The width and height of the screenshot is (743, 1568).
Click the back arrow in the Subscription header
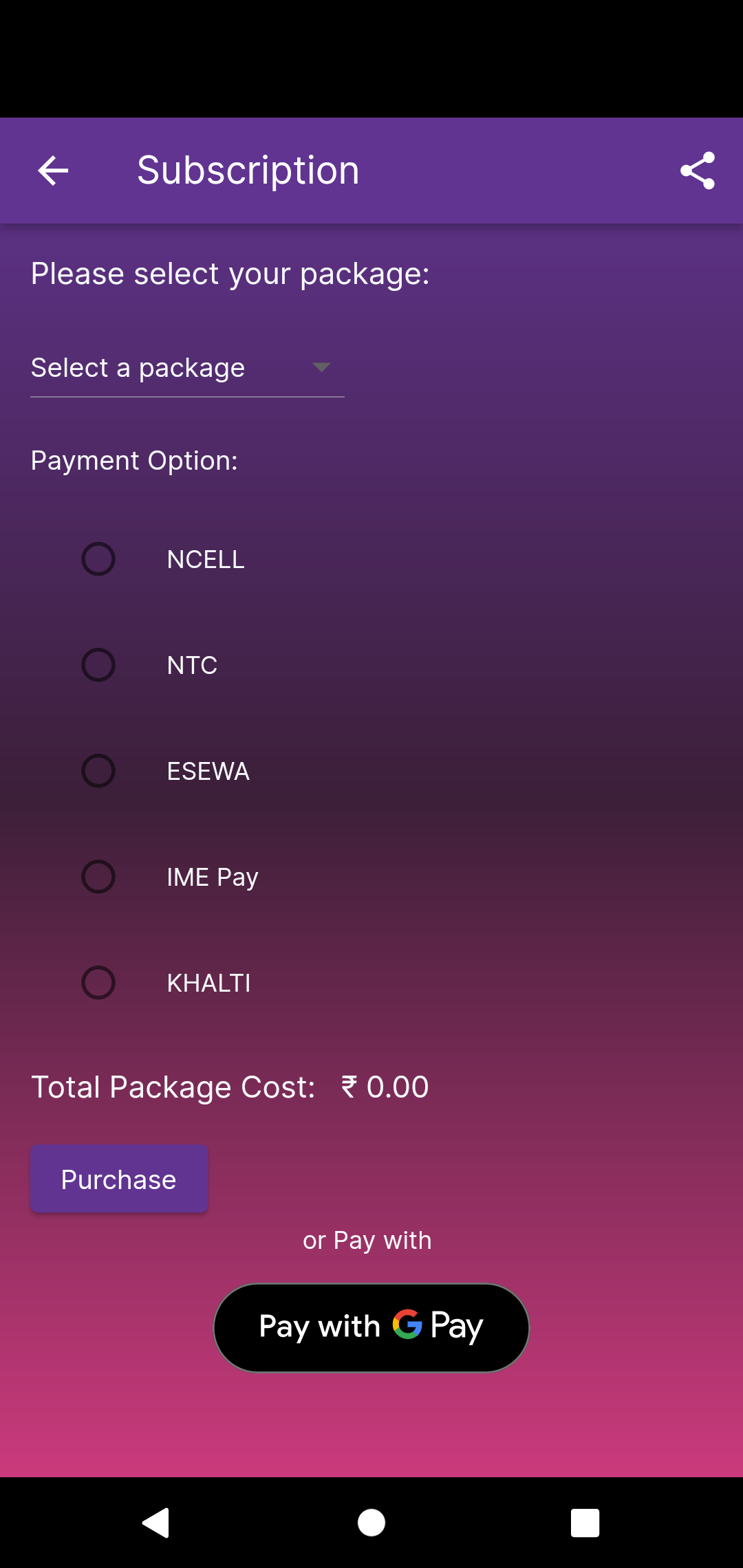tap(52, 171)
